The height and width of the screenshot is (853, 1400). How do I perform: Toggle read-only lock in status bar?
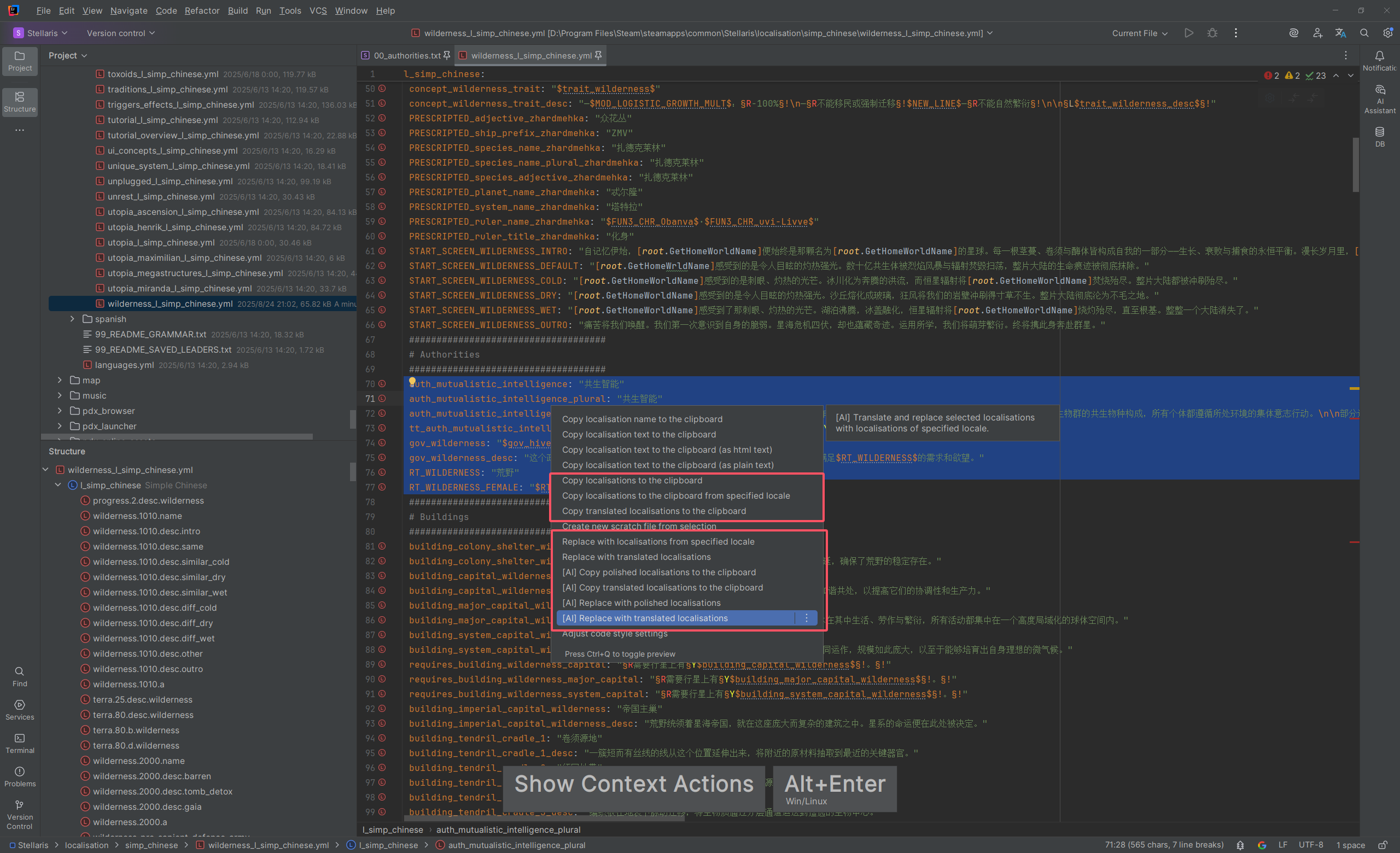(x=1382, y=845)
